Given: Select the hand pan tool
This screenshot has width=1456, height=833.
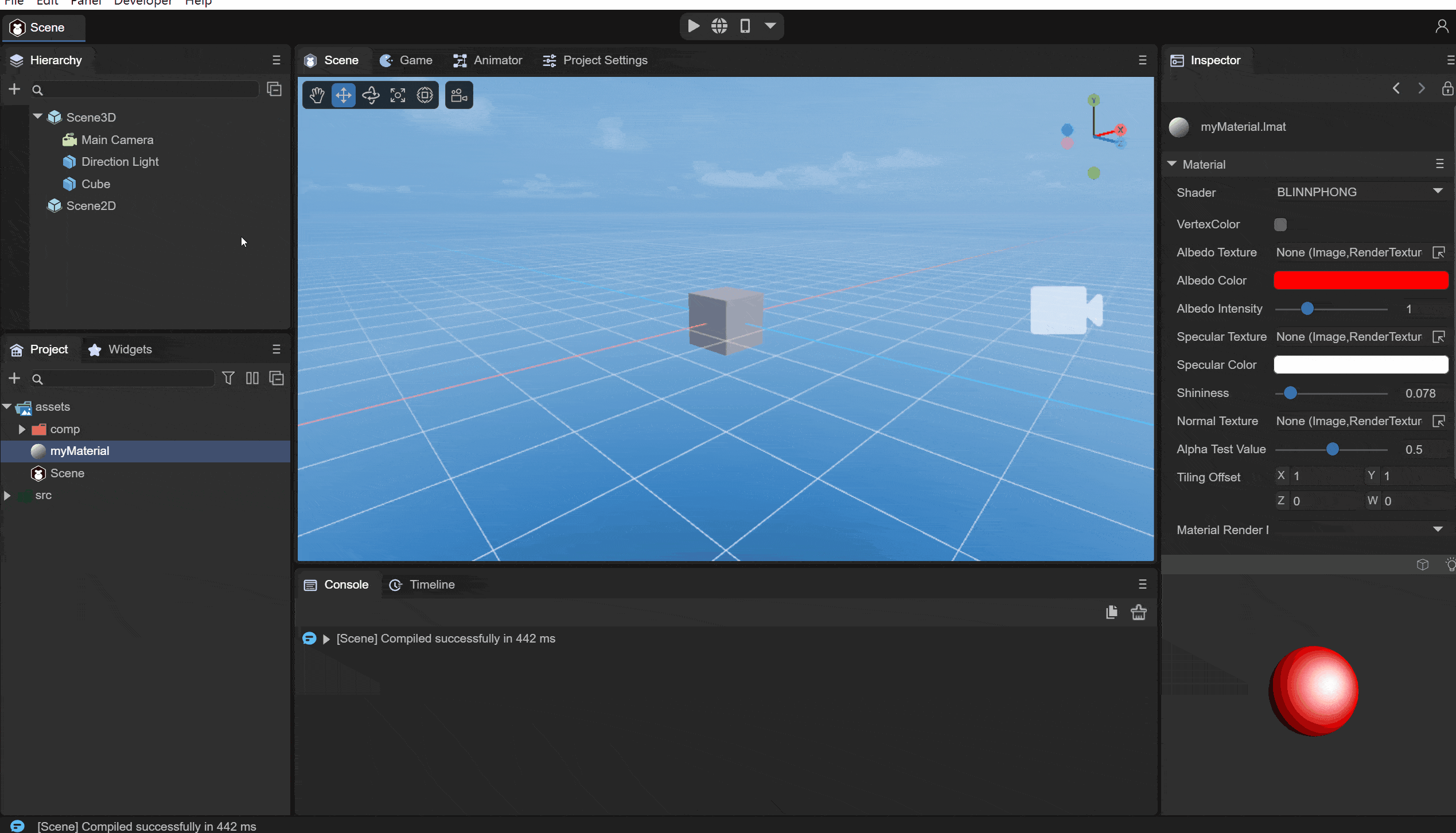Looking at the screenshot, I should coord(317,95).
